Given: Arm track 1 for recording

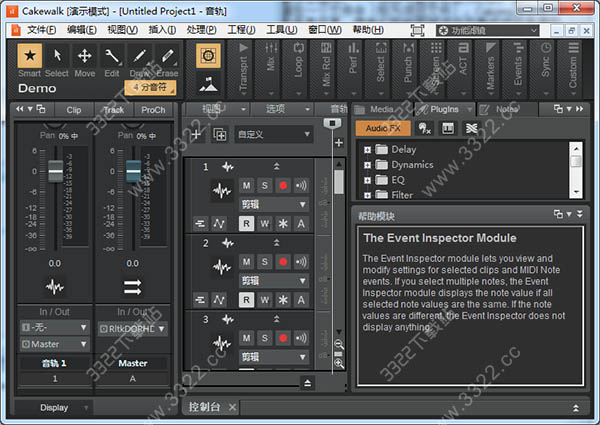Looking at the screenshot, I should (283, 186).
